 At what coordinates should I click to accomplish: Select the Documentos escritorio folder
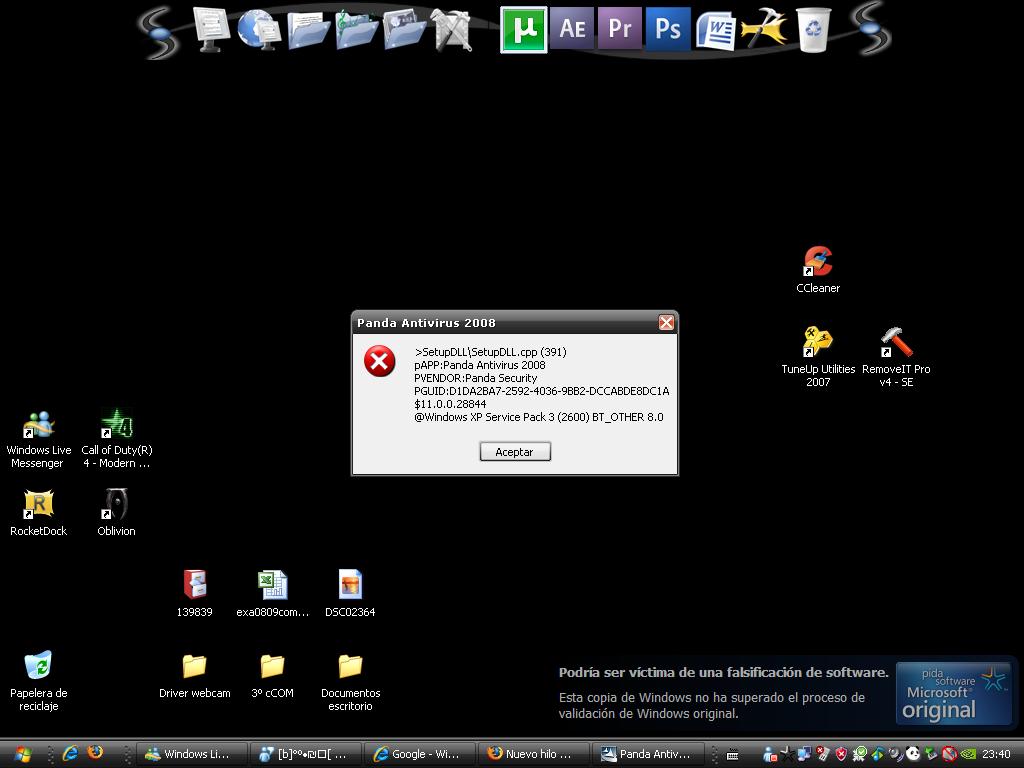350,682
